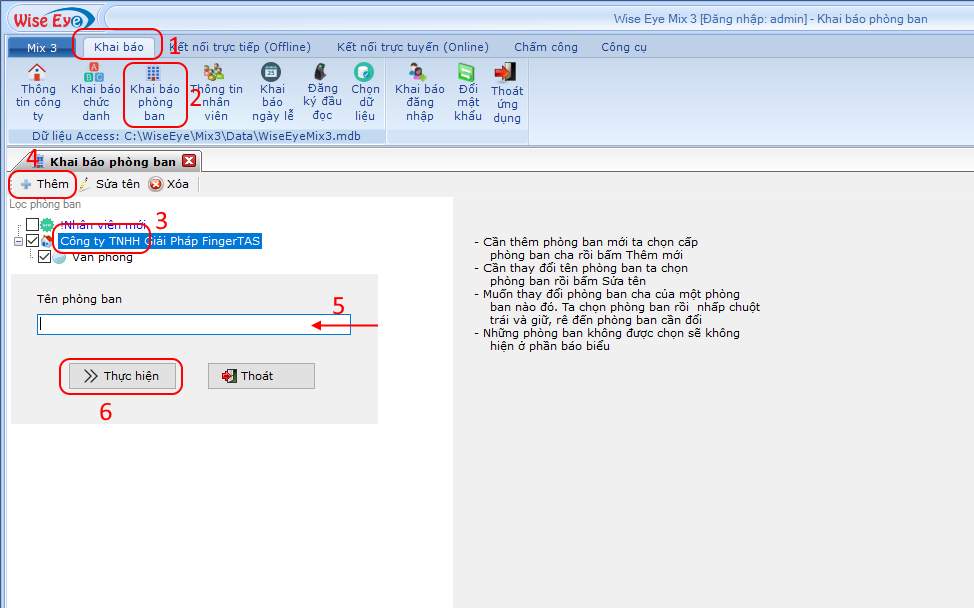
Task: Toggle the Nhân viên mới checkbox
Action: coord(33,225)
